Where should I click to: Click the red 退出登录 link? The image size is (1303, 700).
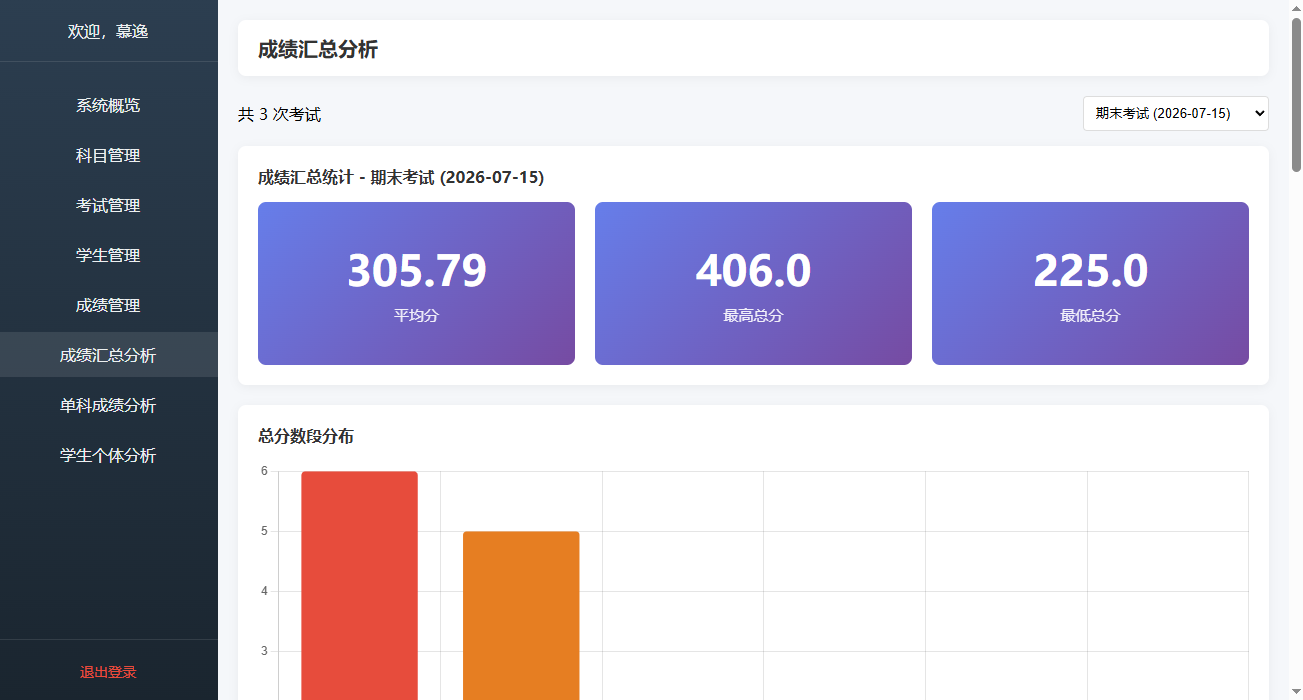click(x=108, y=672)
